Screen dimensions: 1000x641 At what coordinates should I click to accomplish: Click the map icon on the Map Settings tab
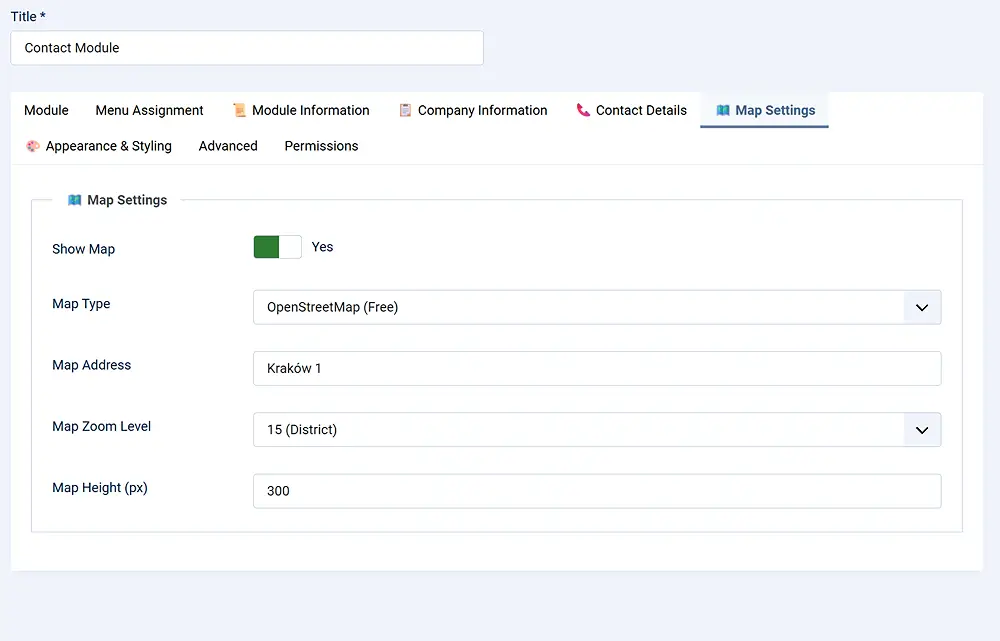pyautogui.click(x=722, y=111)
